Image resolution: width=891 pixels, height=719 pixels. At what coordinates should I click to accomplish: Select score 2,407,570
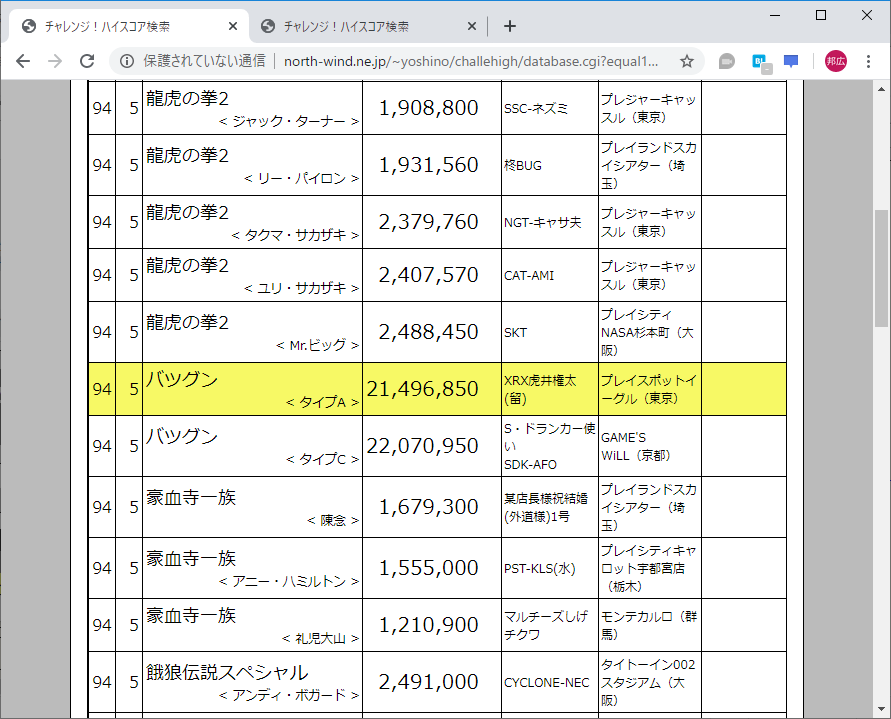428,275
